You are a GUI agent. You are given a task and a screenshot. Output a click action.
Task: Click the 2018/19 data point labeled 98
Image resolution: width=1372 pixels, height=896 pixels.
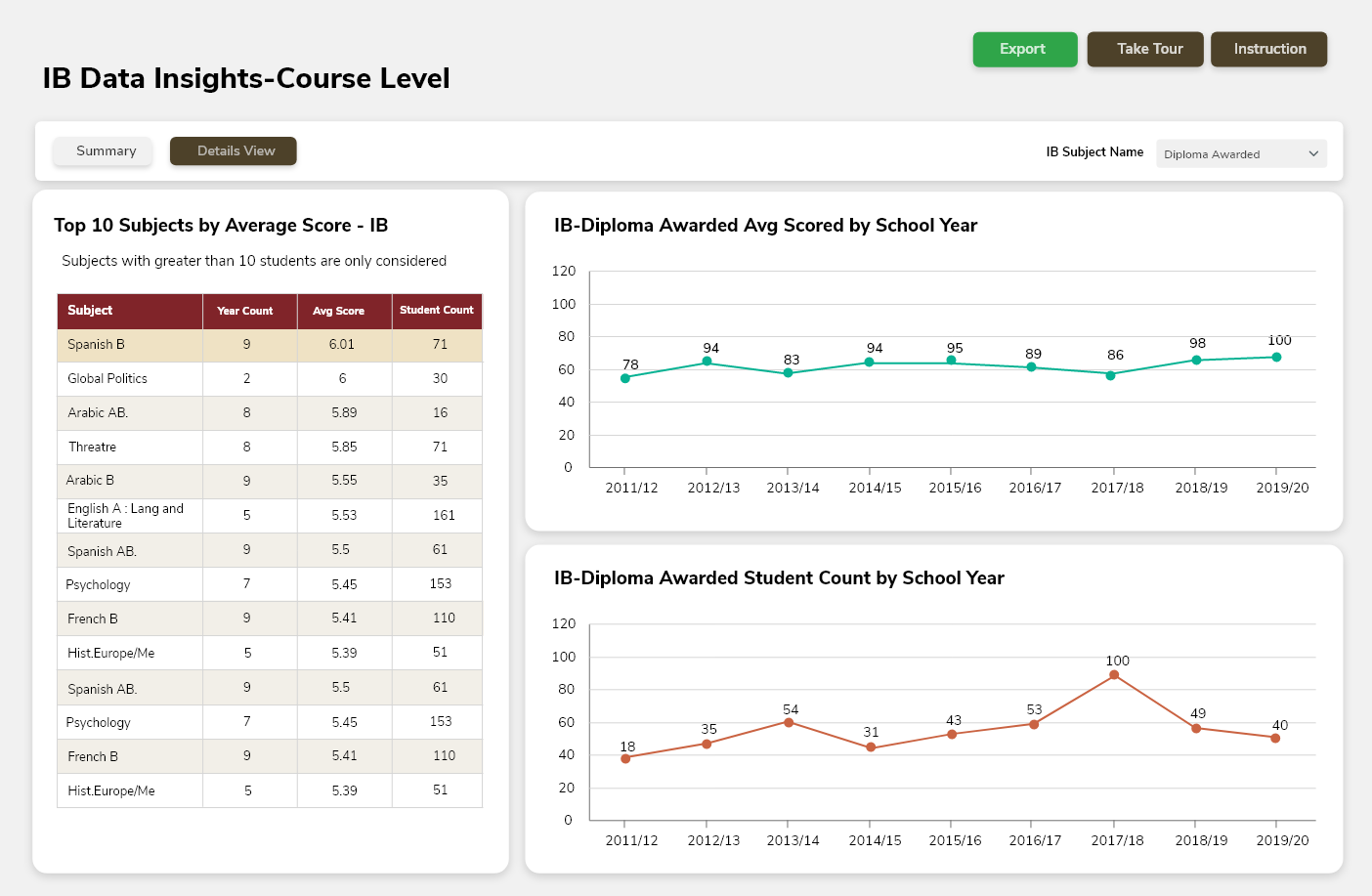click(1196, 361)
